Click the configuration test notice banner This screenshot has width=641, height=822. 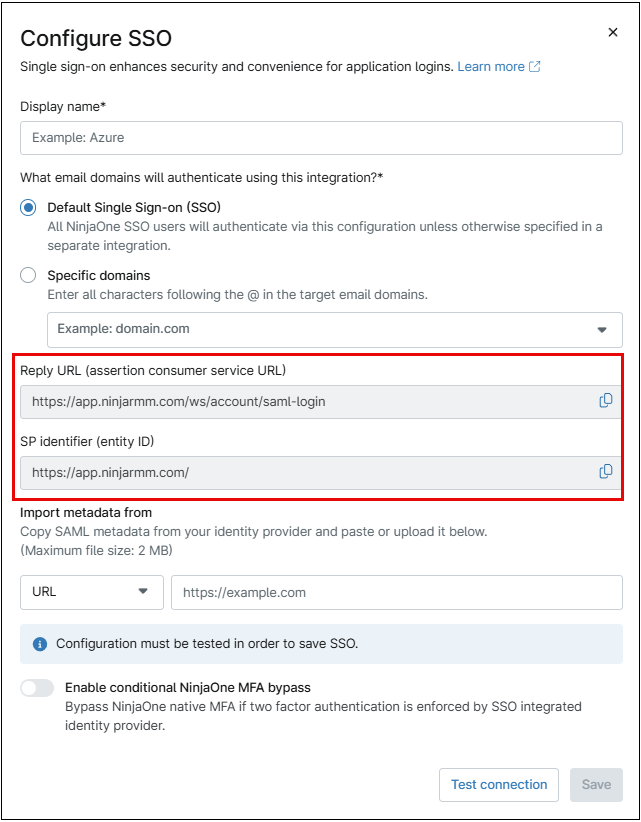tap(320, 644)
